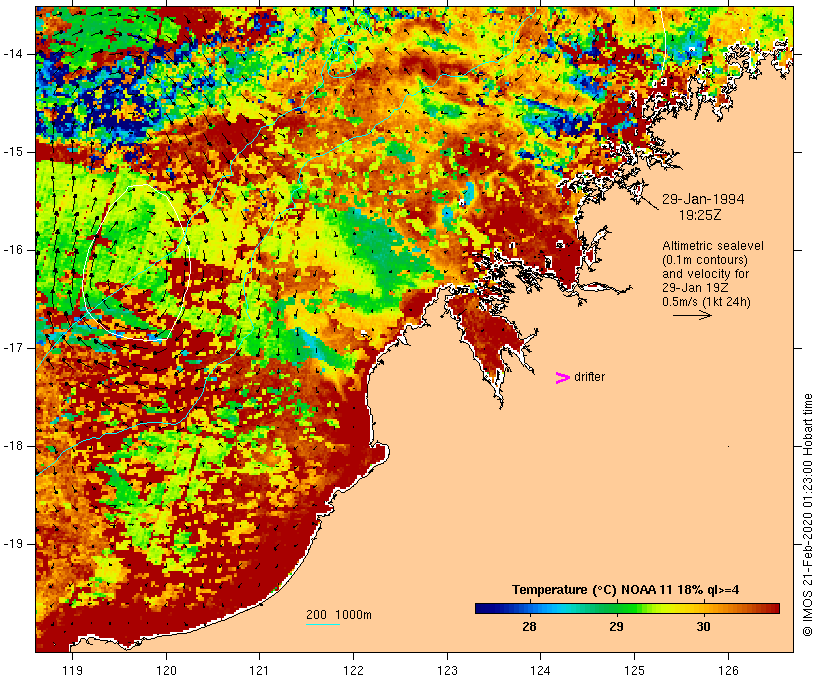Image resolution: width=820 pixels, height=680 pixels.
Task: Click the latitude label '-17'
Action: pos(12,348)
